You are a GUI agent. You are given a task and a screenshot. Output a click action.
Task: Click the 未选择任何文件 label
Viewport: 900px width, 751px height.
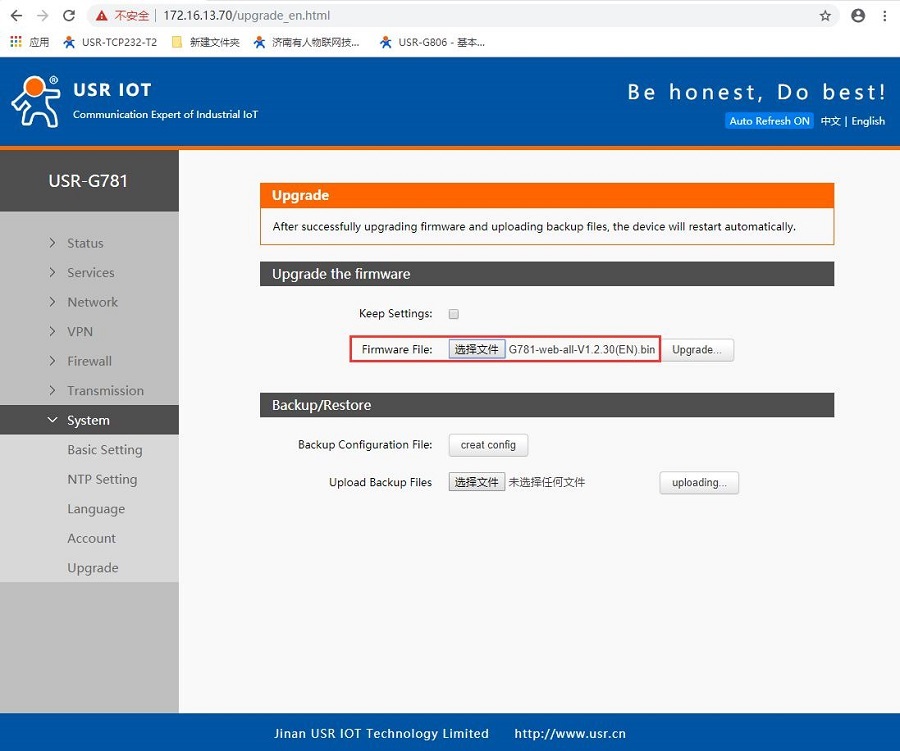pyautogui.click(x=546, y=482)
